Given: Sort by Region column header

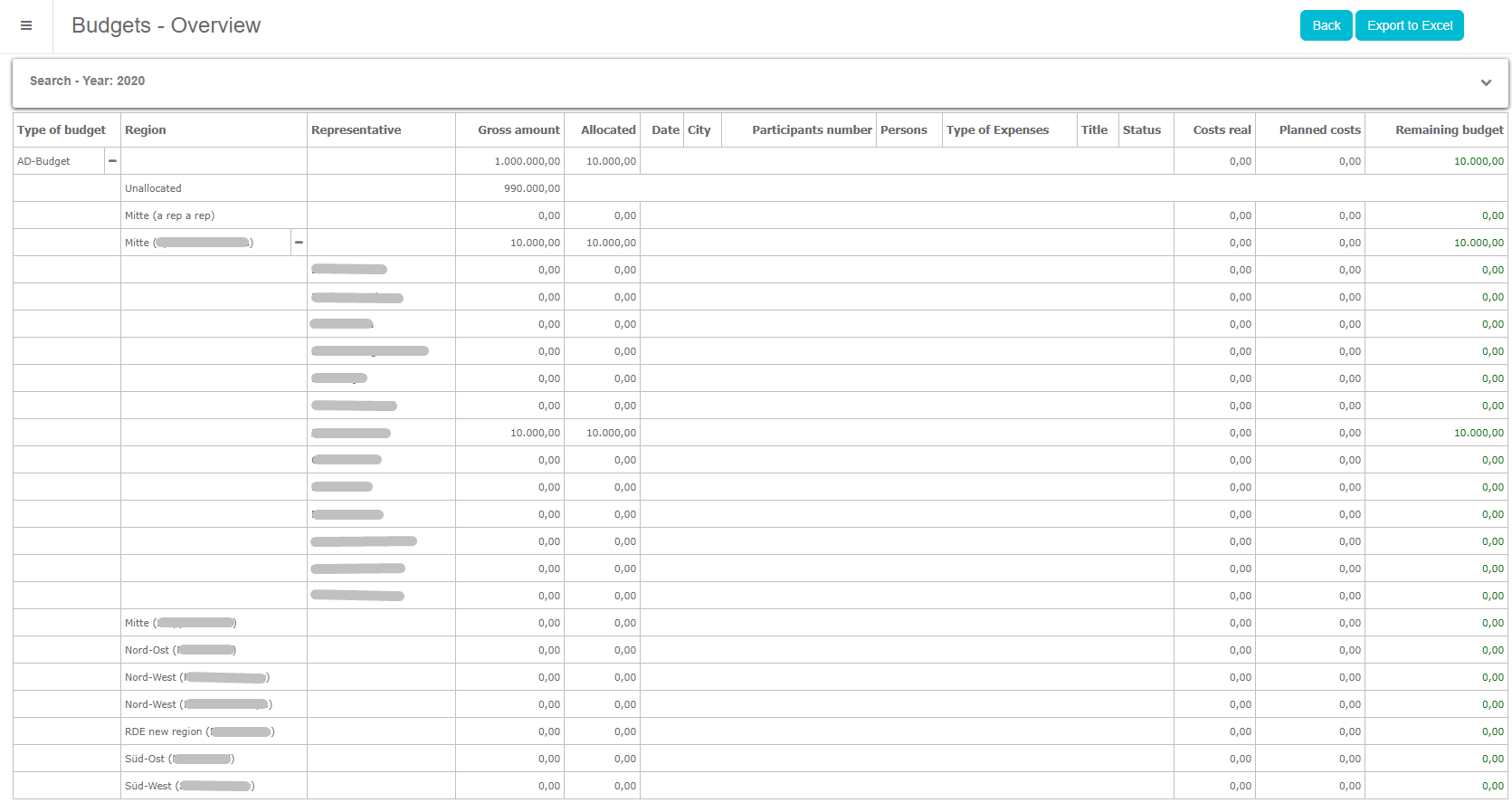Looking at the screenshot, I should coord(146,130).
